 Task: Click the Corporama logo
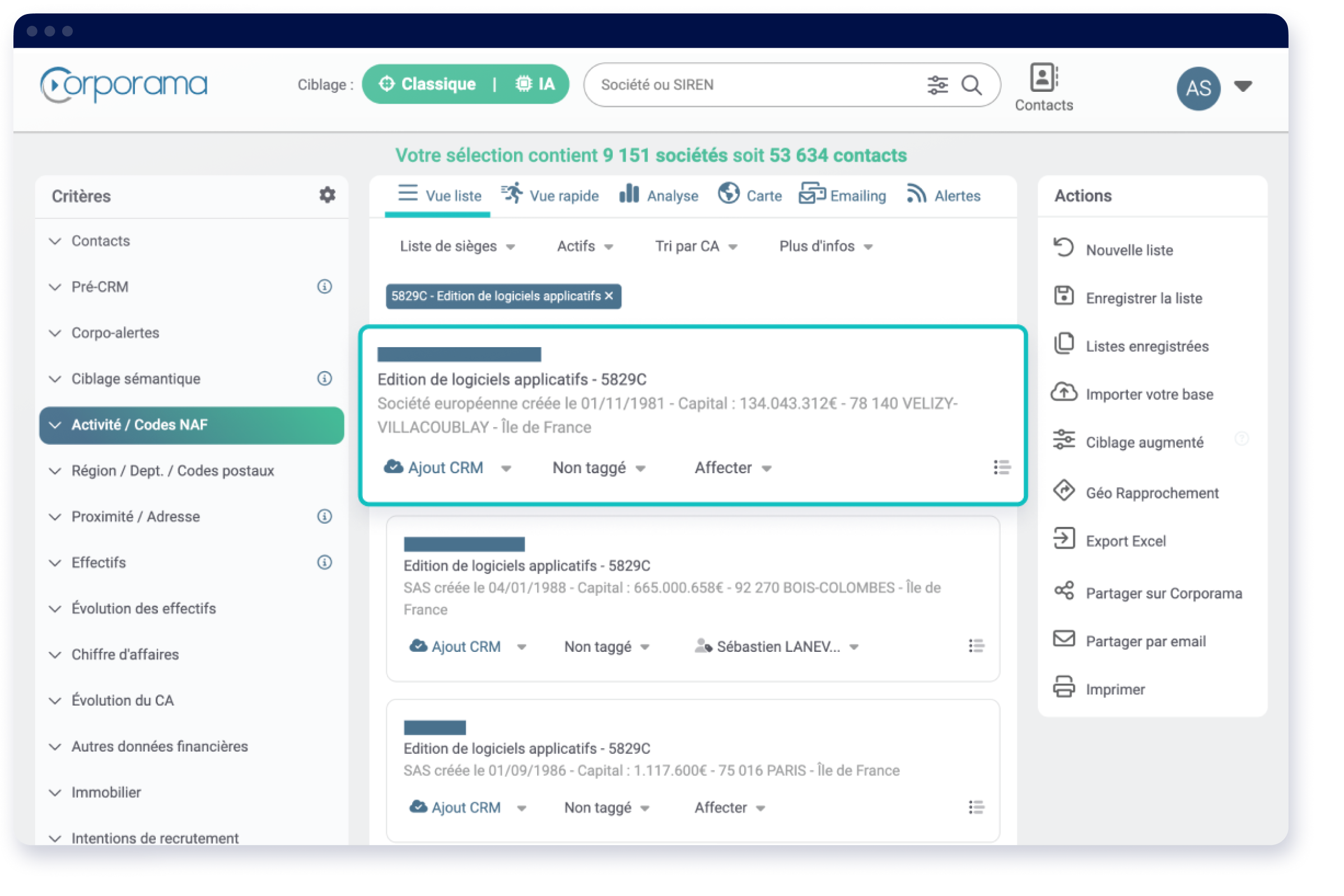click(x=123, y=85)
